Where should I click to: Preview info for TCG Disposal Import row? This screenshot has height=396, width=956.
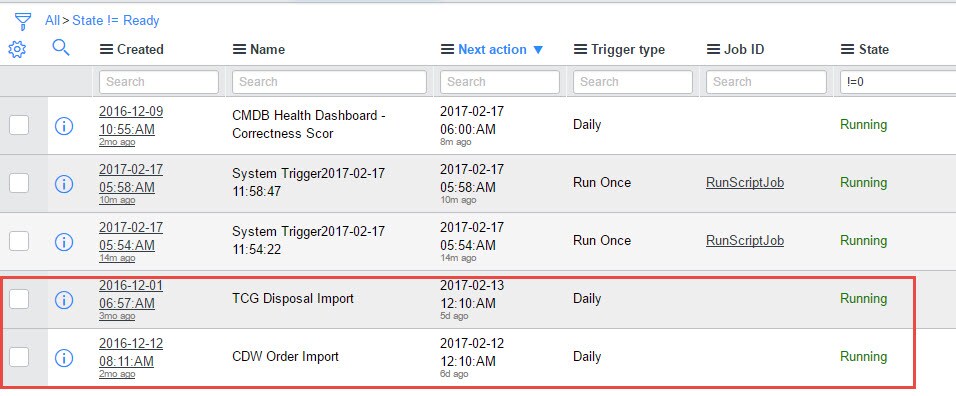pyautogui.click(x=64, y=300)
